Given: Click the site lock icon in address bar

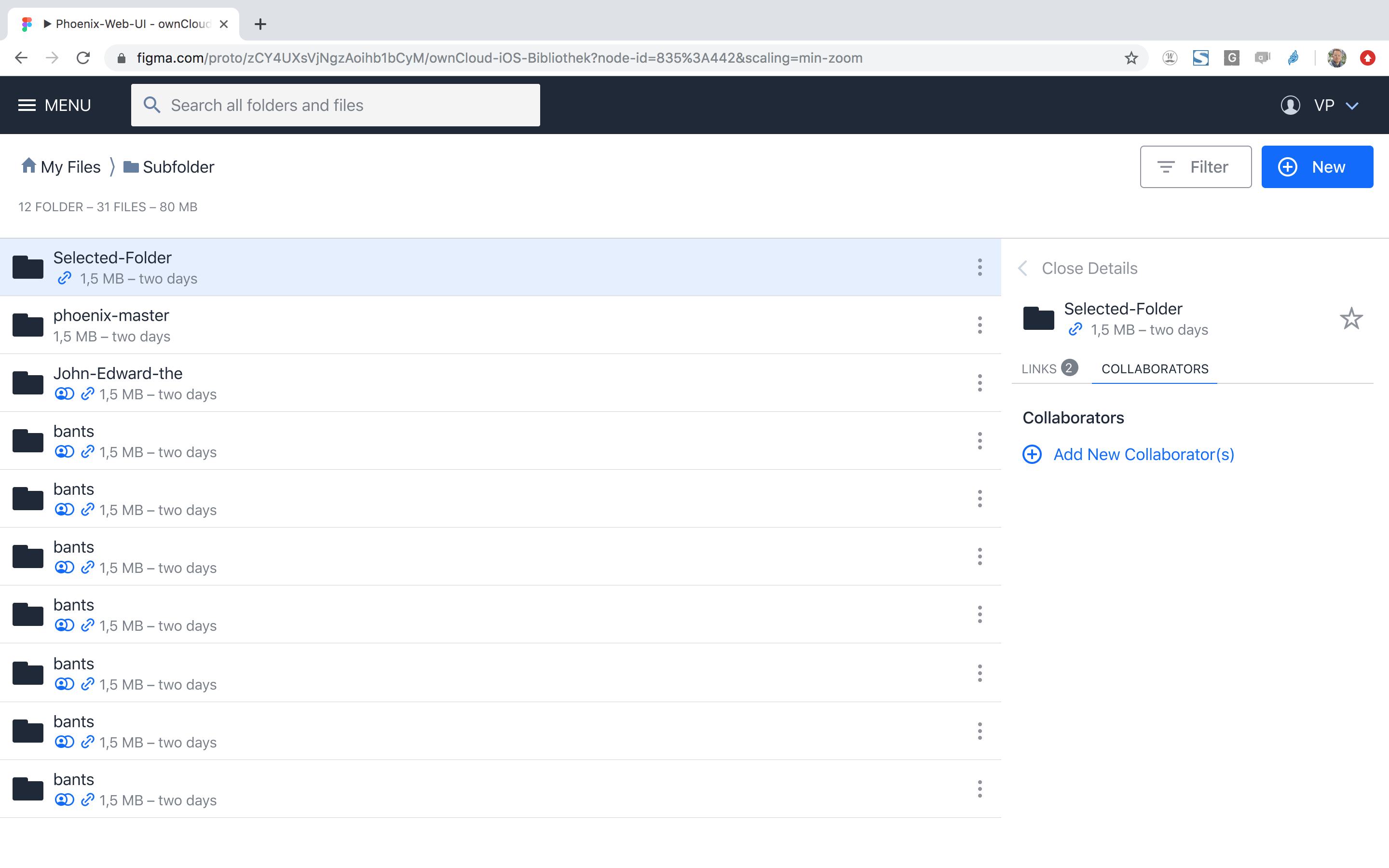Looking at the screenshot, I should [121, 58].
